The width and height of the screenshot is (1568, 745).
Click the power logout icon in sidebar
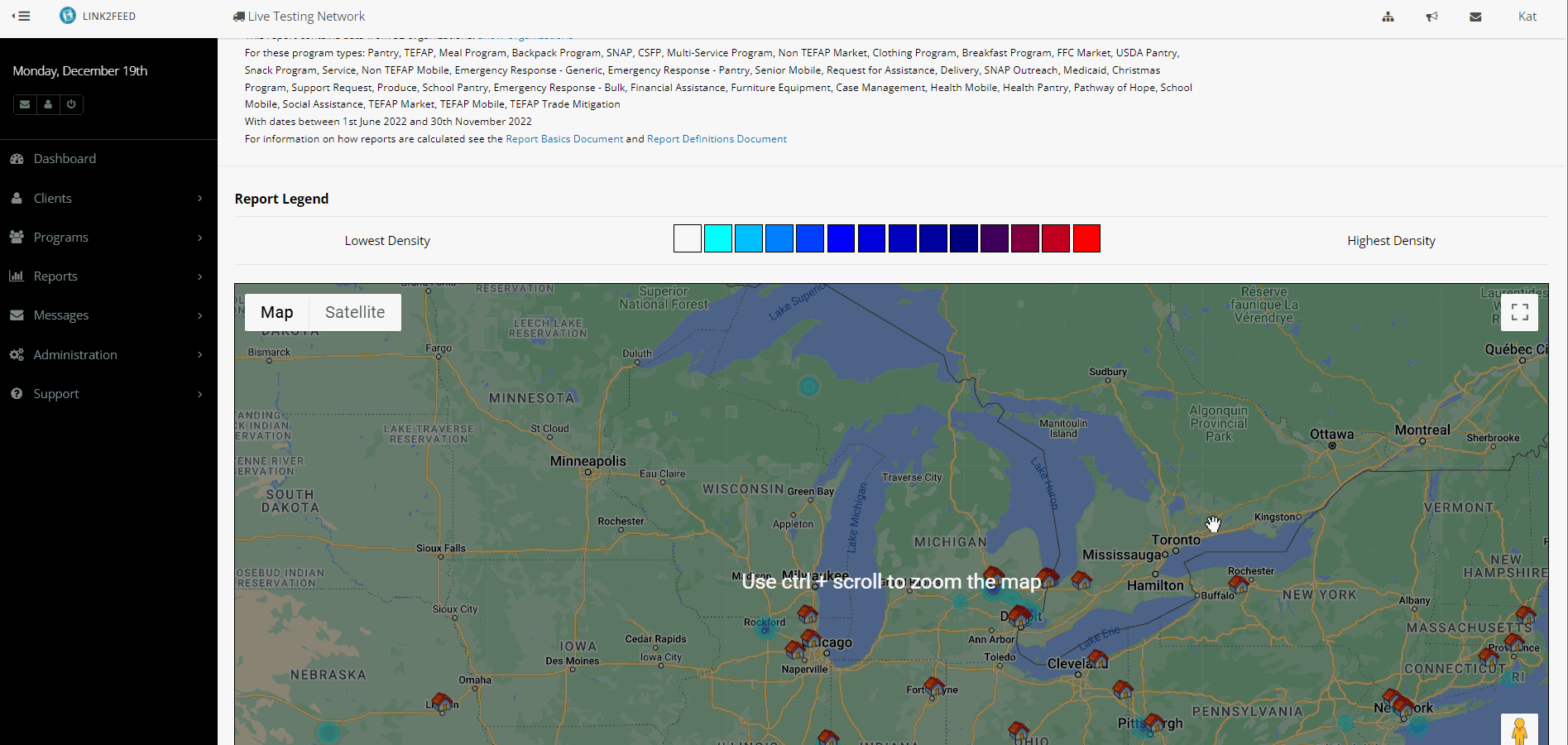coord(71,104)
